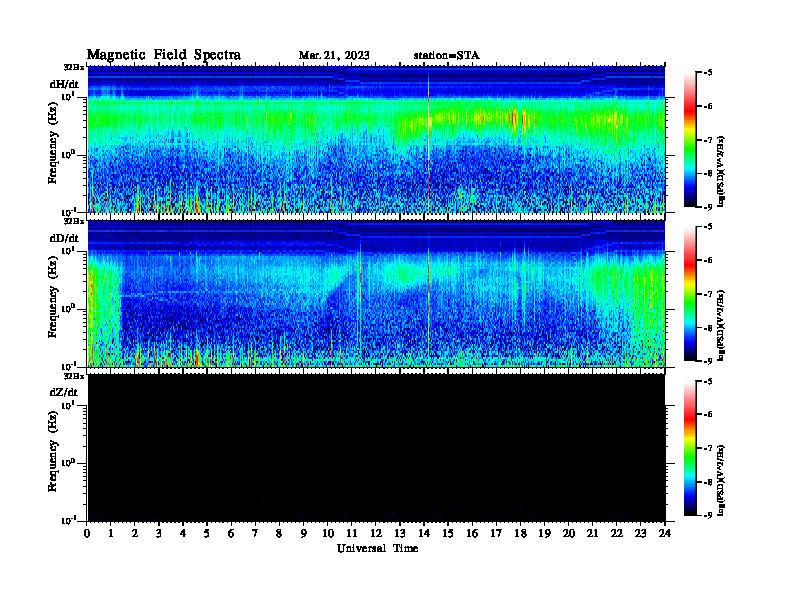Click the black dZ/dt spectrogram plot

pyautogui.click(x=376, y=448)
